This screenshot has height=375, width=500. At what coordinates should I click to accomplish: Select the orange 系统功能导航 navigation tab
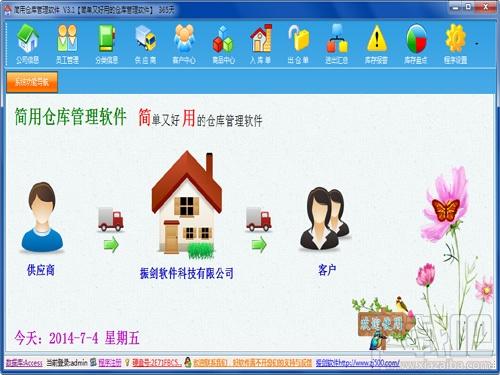pos(32,82)
